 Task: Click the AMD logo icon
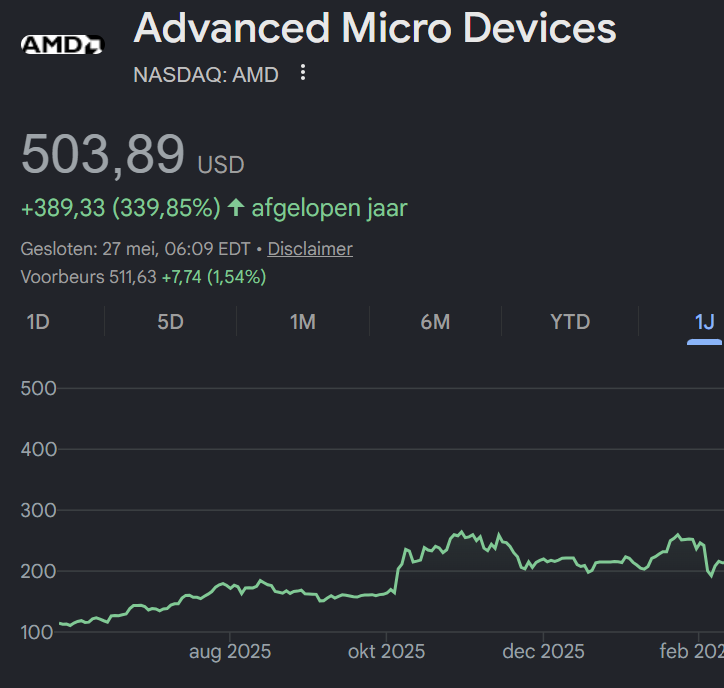click(63, 45)
